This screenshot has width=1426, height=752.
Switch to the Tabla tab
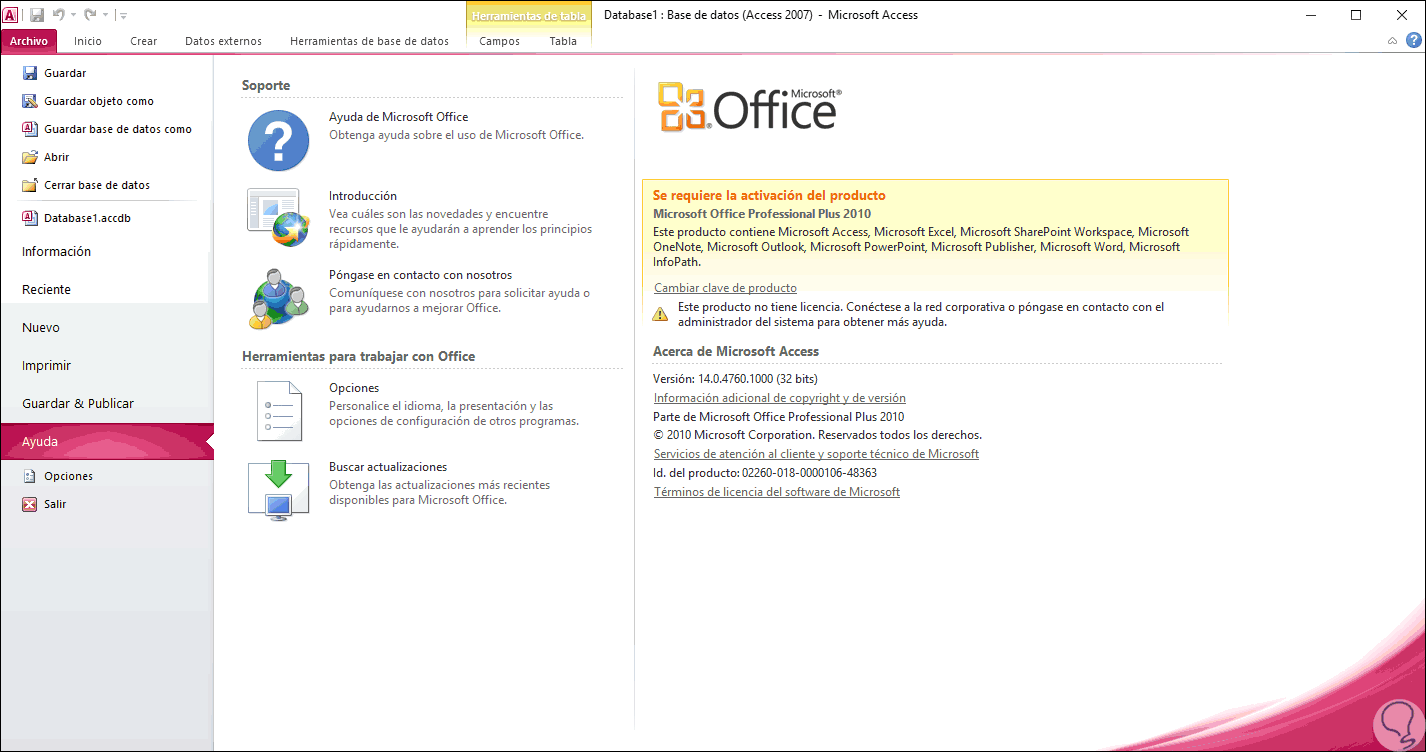point(563,41)
